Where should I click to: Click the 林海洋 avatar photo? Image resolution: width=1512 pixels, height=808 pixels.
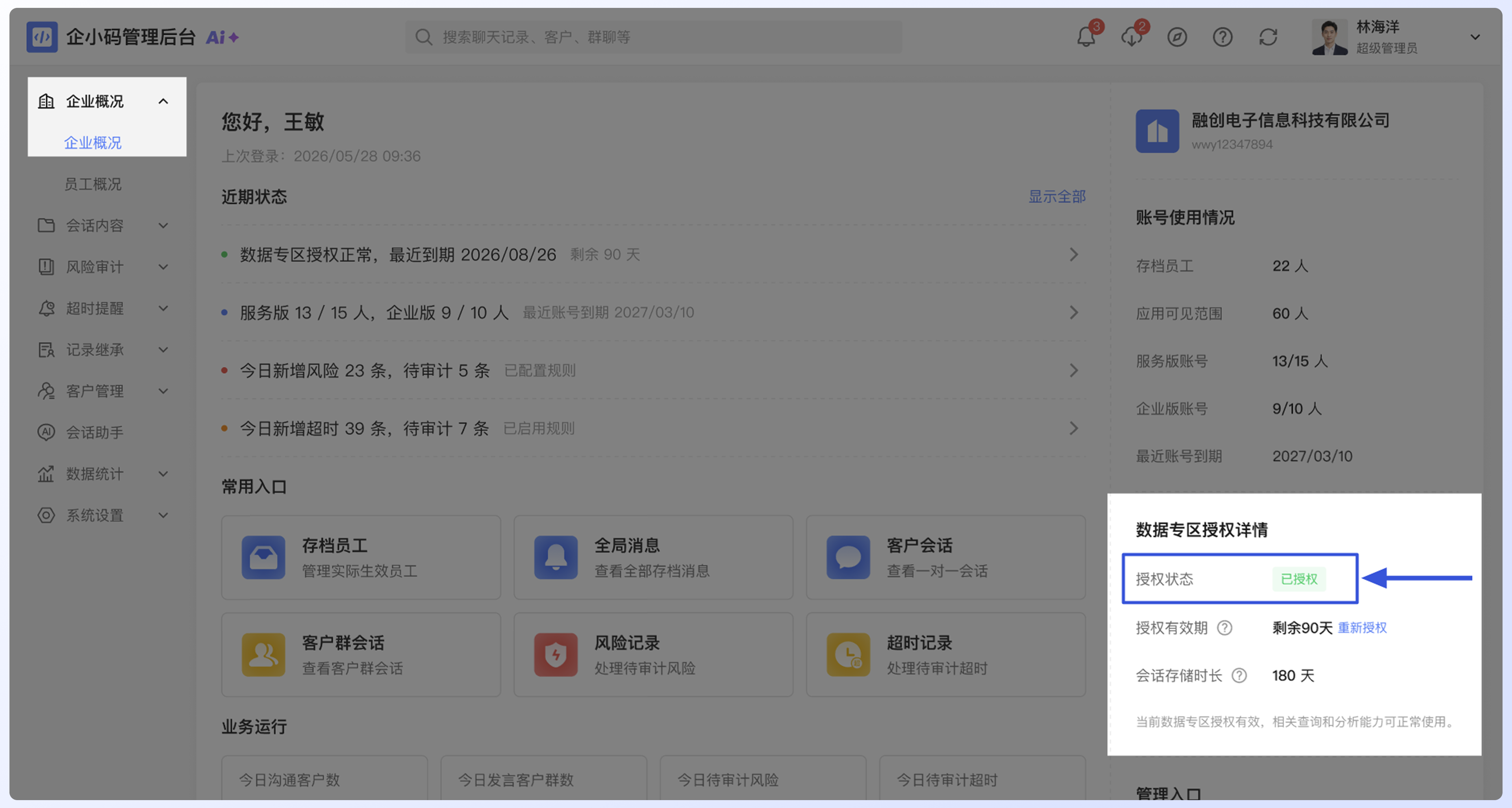pyautogui.click(x=1329, y=37)
